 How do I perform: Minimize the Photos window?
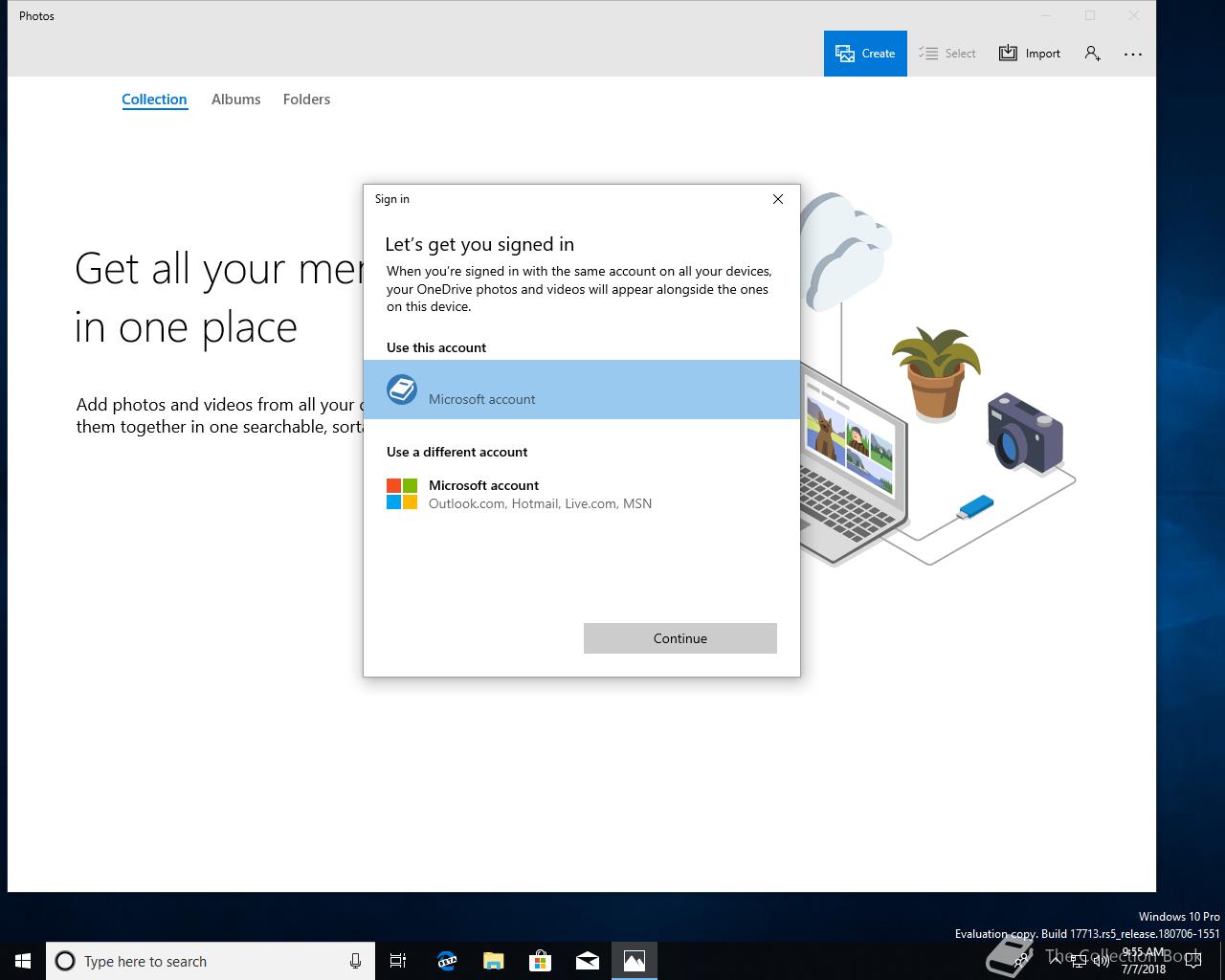point(1046,15)
